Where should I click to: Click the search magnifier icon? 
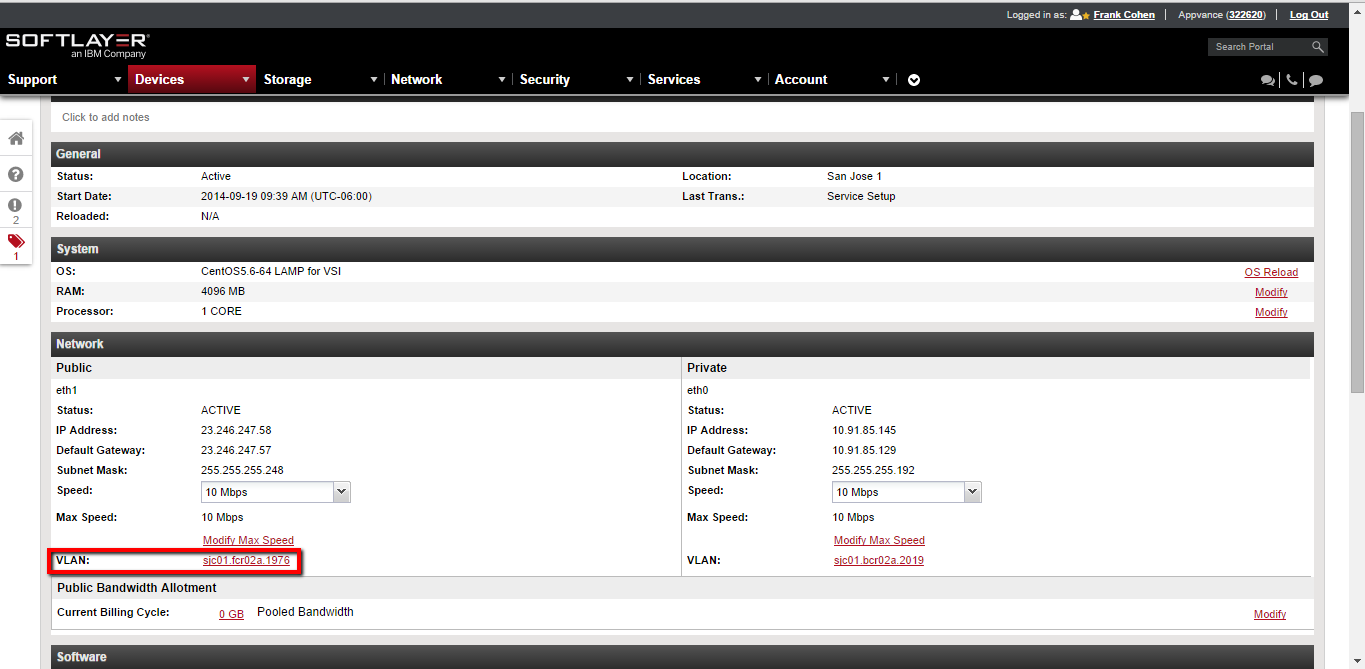1318,47
